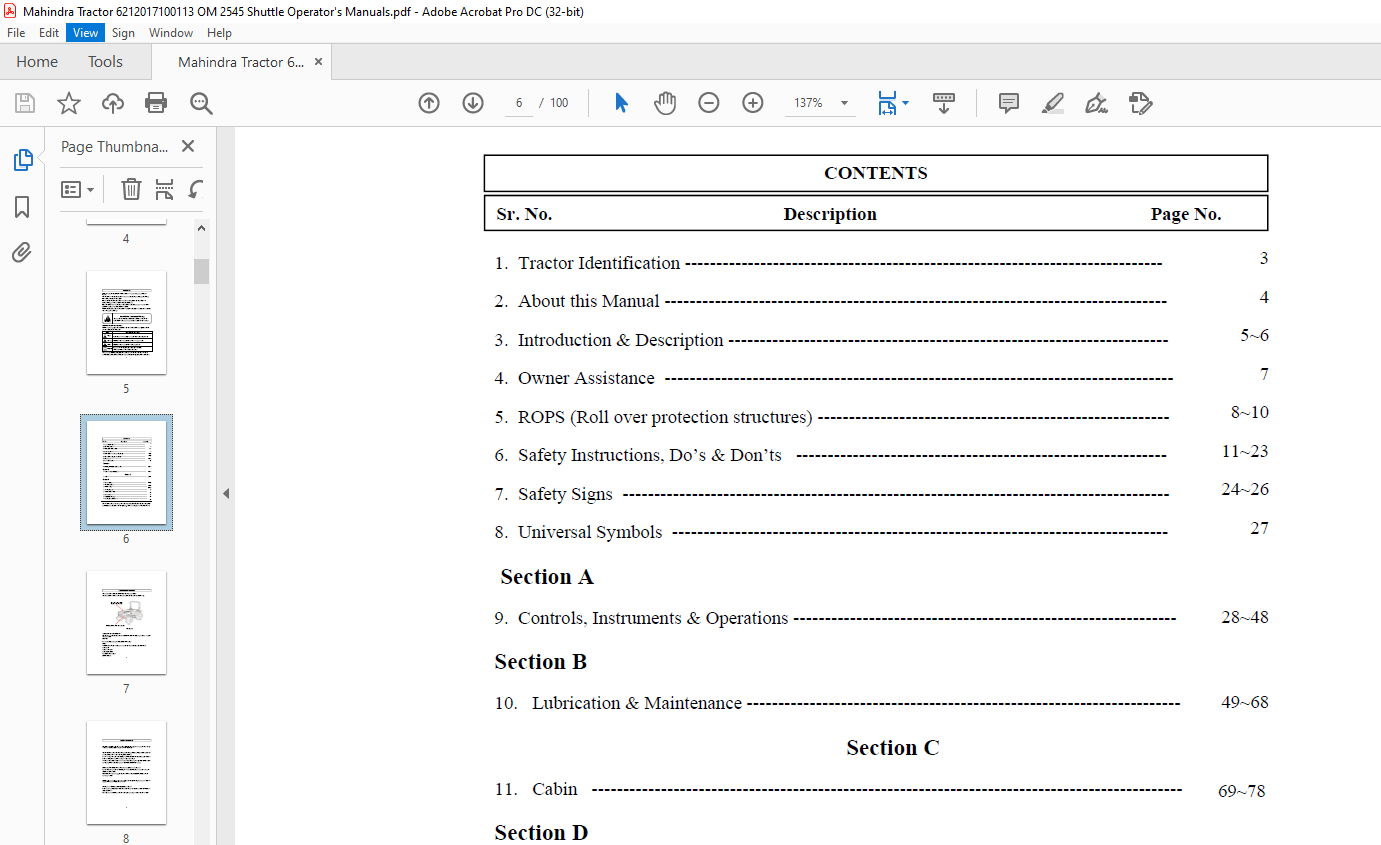Open the File menu
The height and width of the screenshot is (845, 1381).
[16, 33]
